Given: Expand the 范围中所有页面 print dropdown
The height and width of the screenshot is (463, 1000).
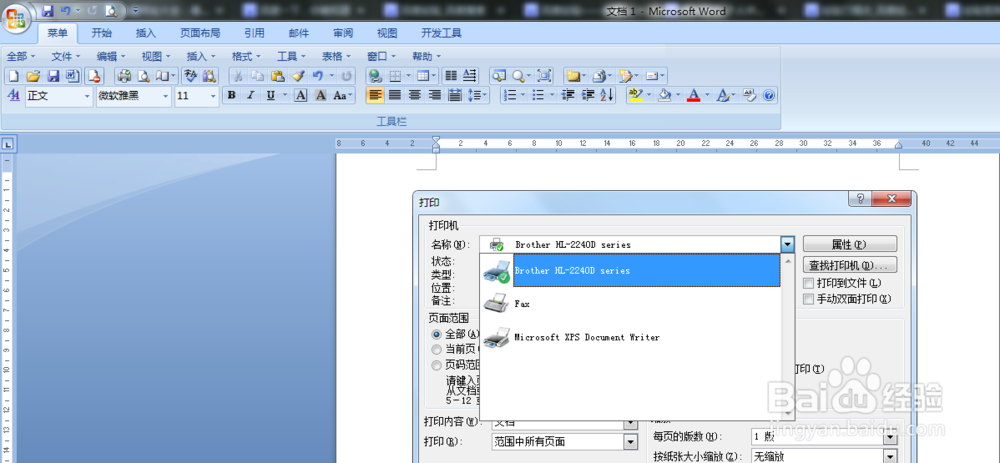Looking at the screenshot, I should pyautogui.click(x=631, y=441).
